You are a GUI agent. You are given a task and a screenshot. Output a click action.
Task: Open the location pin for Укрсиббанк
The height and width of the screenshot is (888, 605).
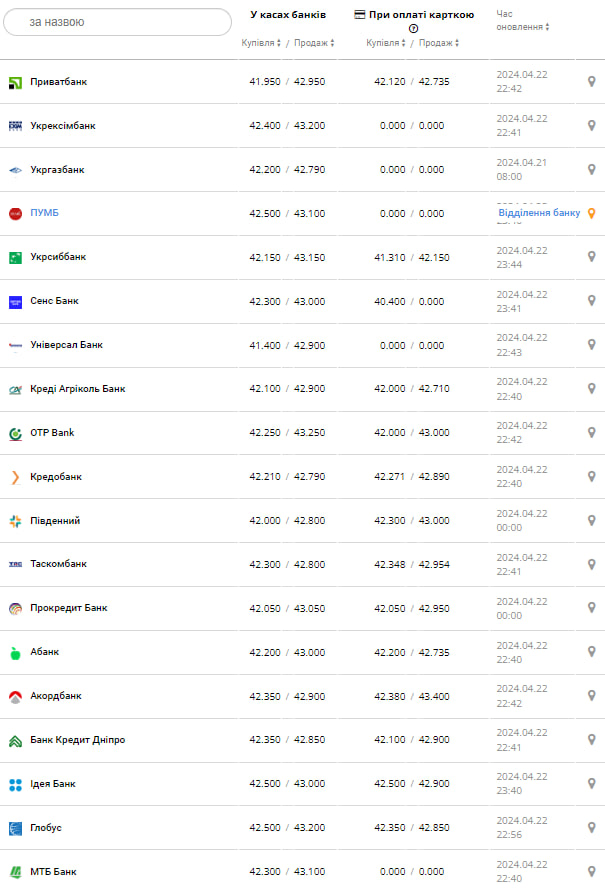(x=591, y=257)
